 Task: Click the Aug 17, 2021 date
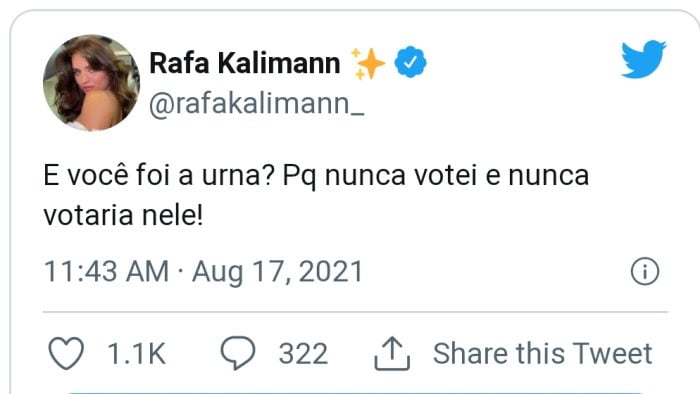tap(277, 272)
